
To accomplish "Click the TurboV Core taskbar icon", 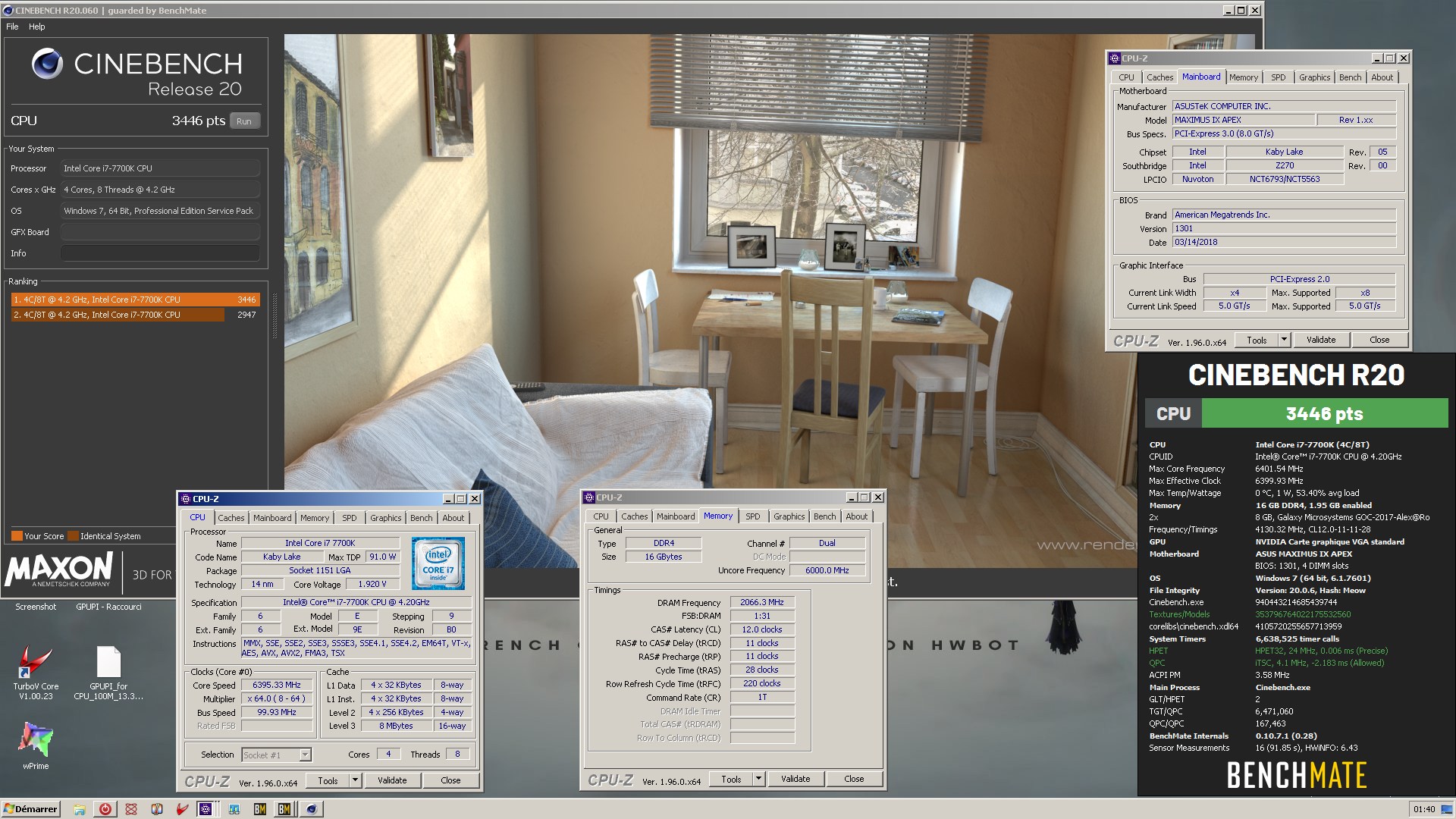I will click(x=182, y=809).
